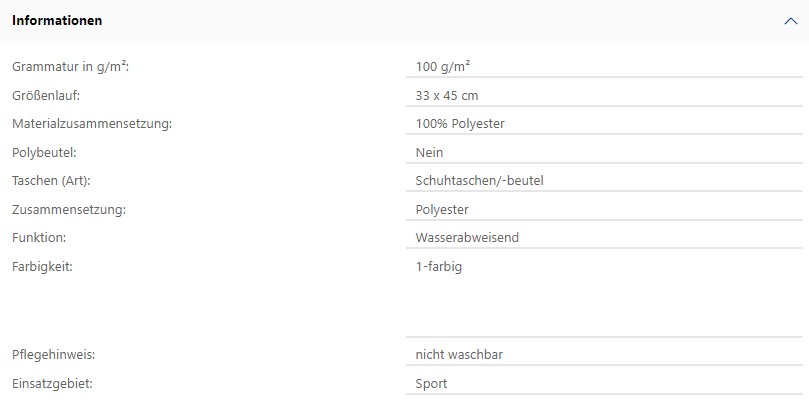The height and width of the screenshot is (410, 809).
Task: Click the 33 x 45 cm value
Action: click(447, 95)
